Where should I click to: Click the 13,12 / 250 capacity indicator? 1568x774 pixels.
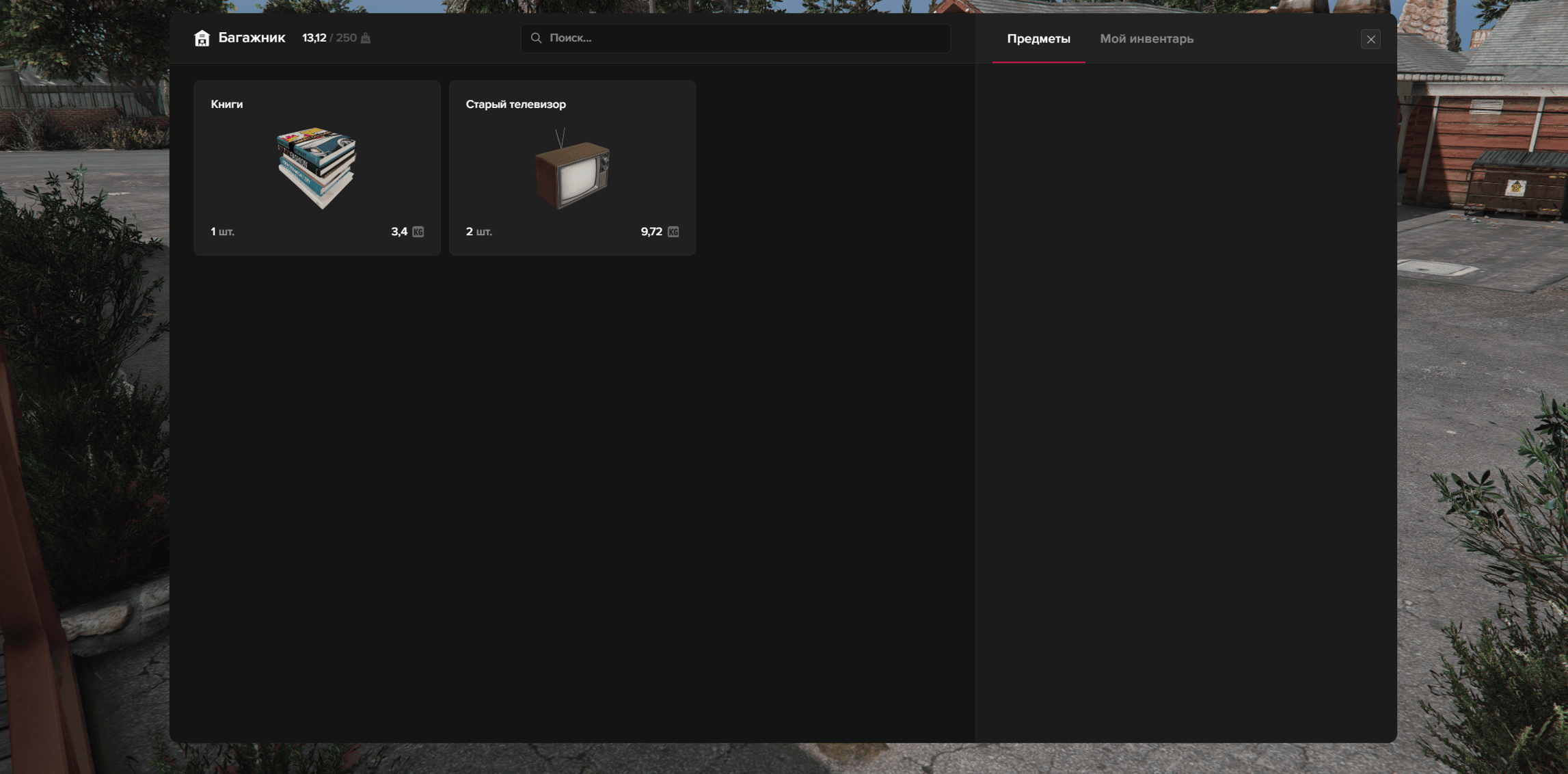click(x=329, y=38)
